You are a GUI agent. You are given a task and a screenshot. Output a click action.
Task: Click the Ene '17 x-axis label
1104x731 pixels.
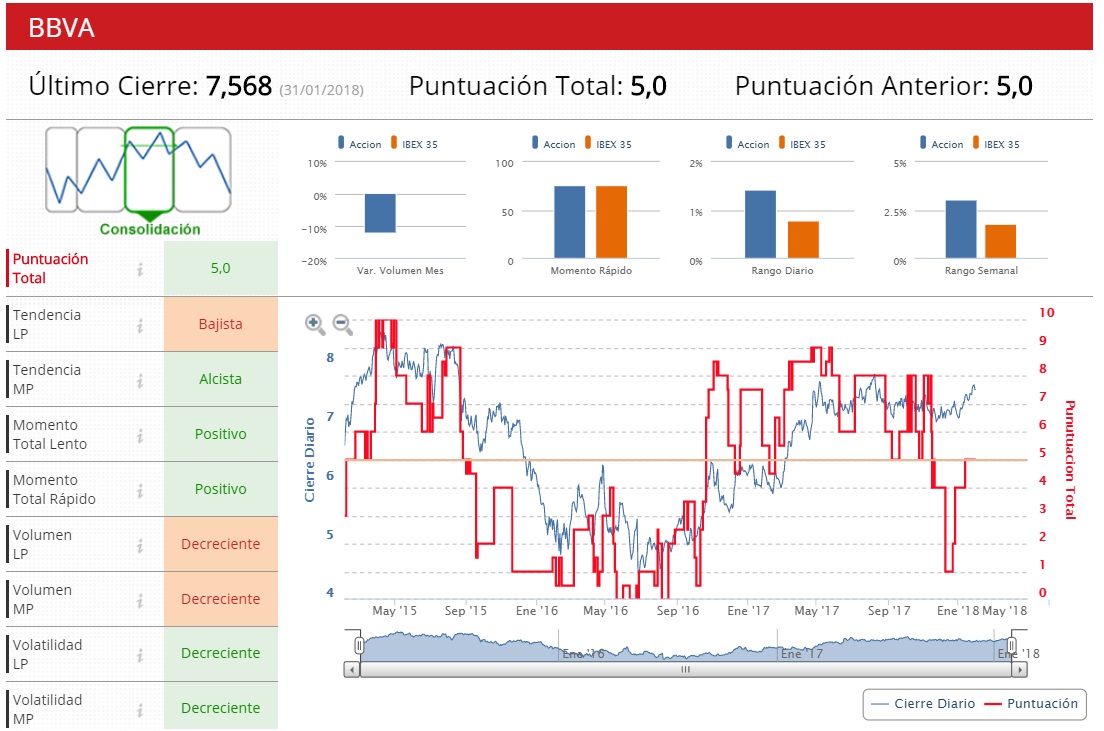click(x=748, y=611)
